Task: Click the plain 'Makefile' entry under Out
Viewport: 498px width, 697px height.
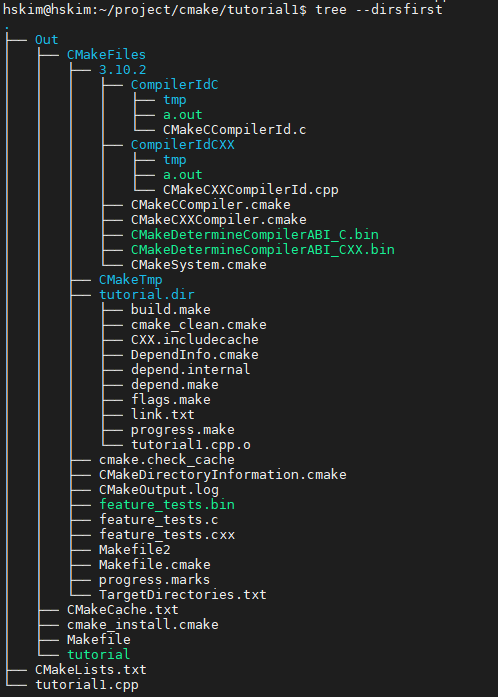Action: point(99,639)
